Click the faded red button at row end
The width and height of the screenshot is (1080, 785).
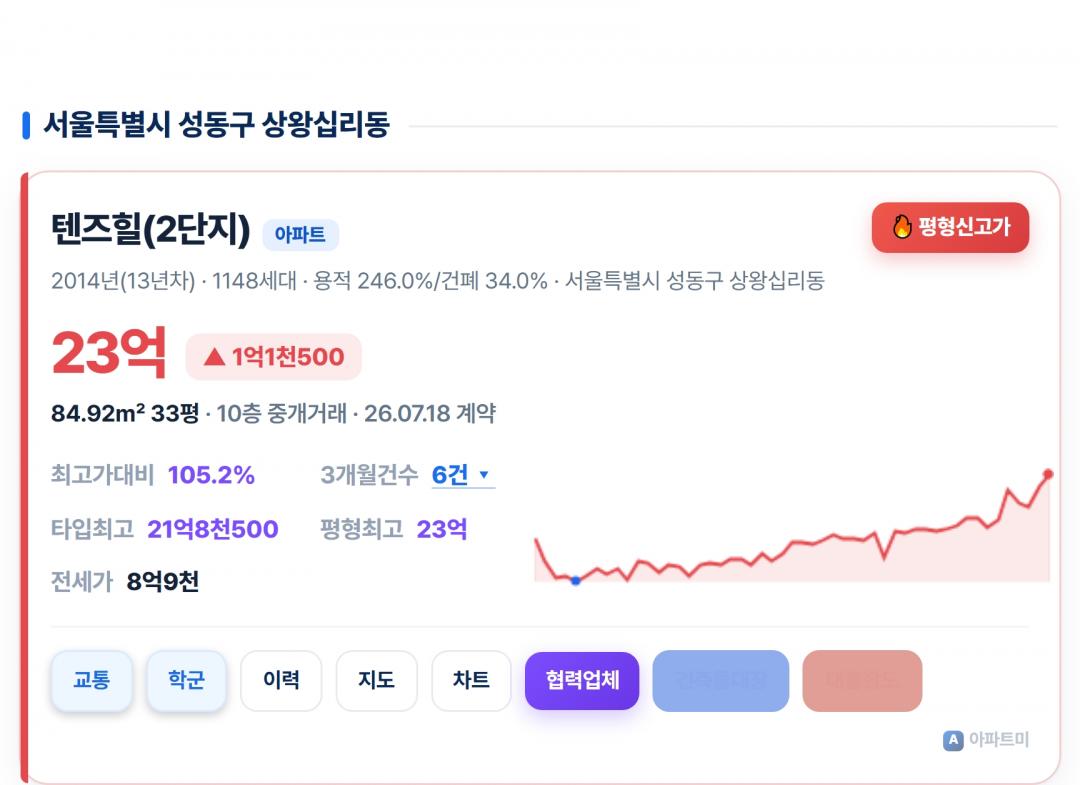point(862,680)
